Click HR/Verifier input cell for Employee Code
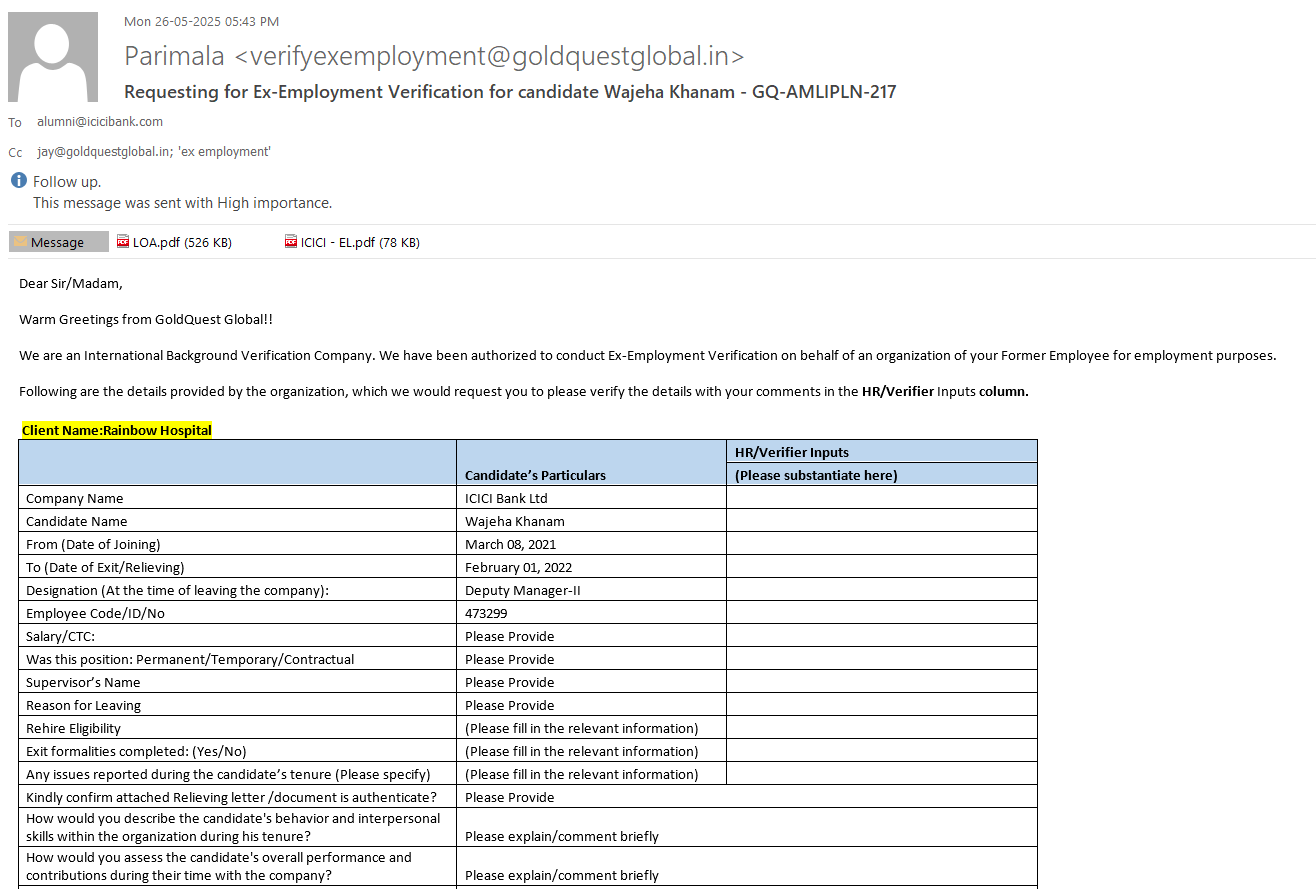Screen dimensions: 1316x892 (882, 613)
